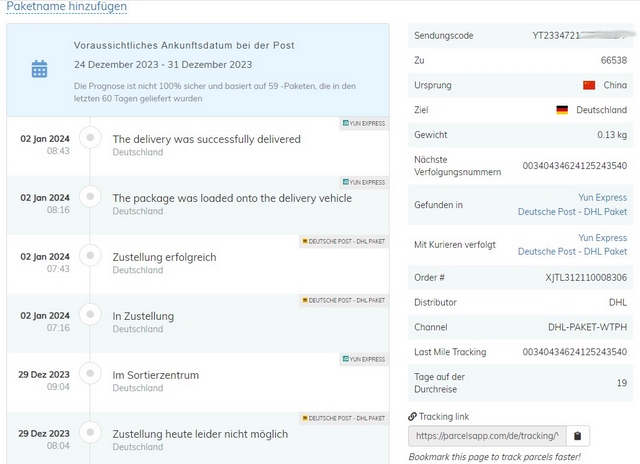This screenshot has height=464, width=640.
Task: Click the calendar icon in arrival forecast
Action: [39, 69]
